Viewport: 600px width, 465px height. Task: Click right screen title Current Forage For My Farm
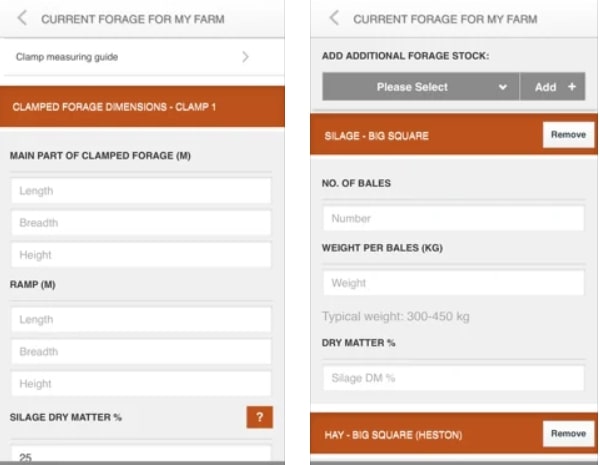445,19
